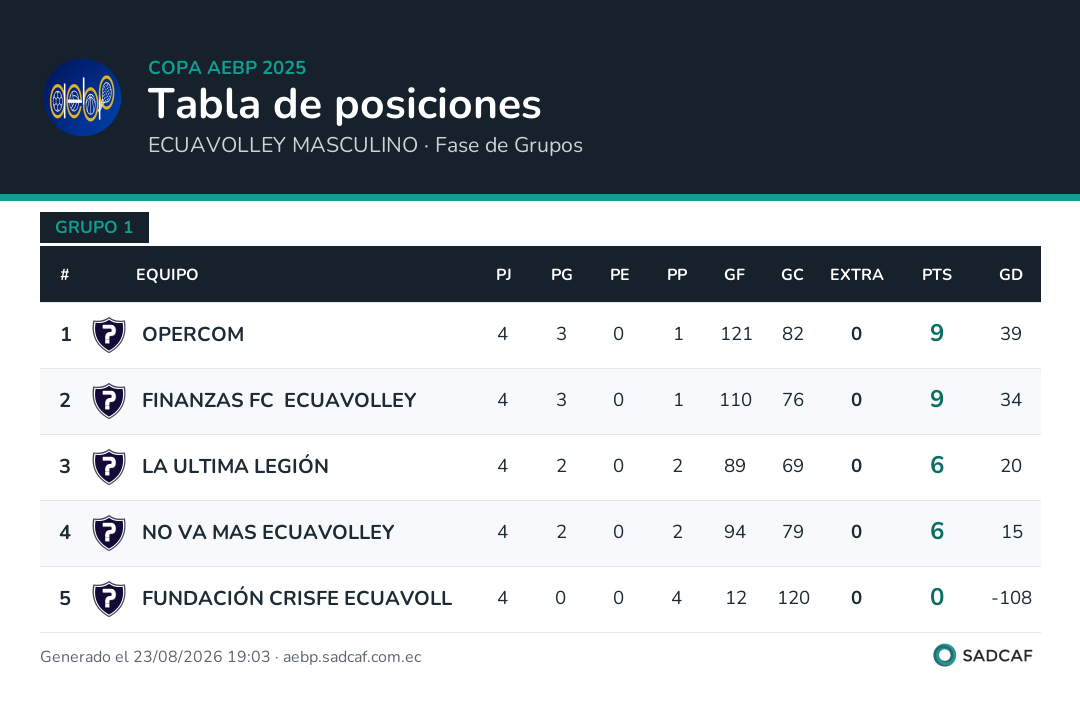1080x708 pixels.
Task: Click the Tabla de posiciones title
Action: point(344,105)
